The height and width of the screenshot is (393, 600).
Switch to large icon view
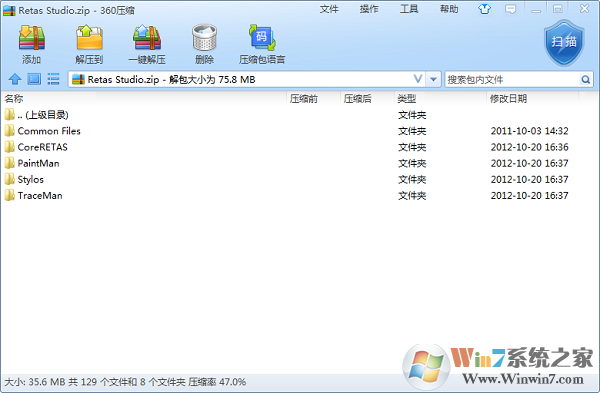(34, 79)
